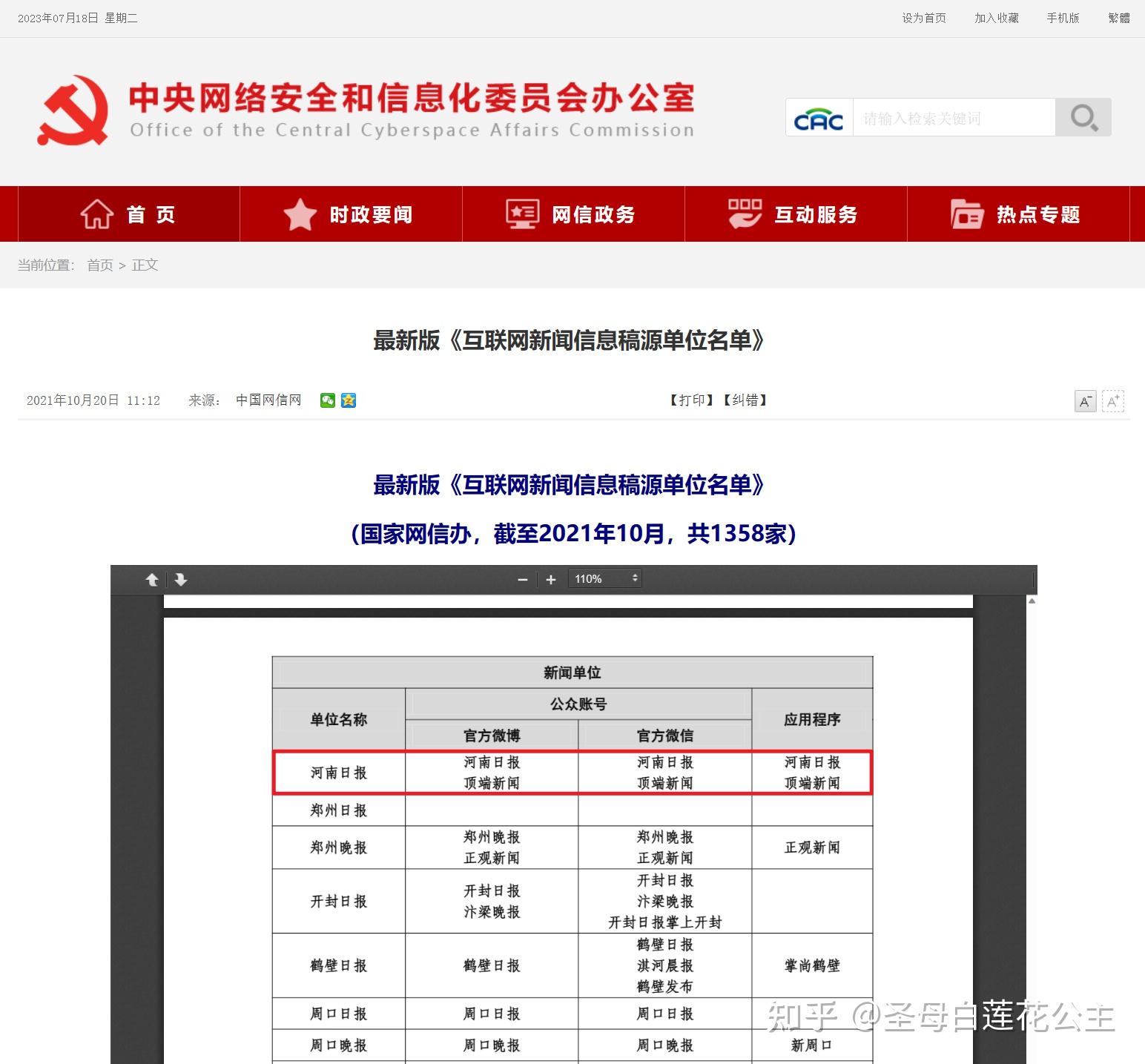Click the magnifier search button
1145x1064 pixels.
pyautogui.click(x=1083, y=117)
